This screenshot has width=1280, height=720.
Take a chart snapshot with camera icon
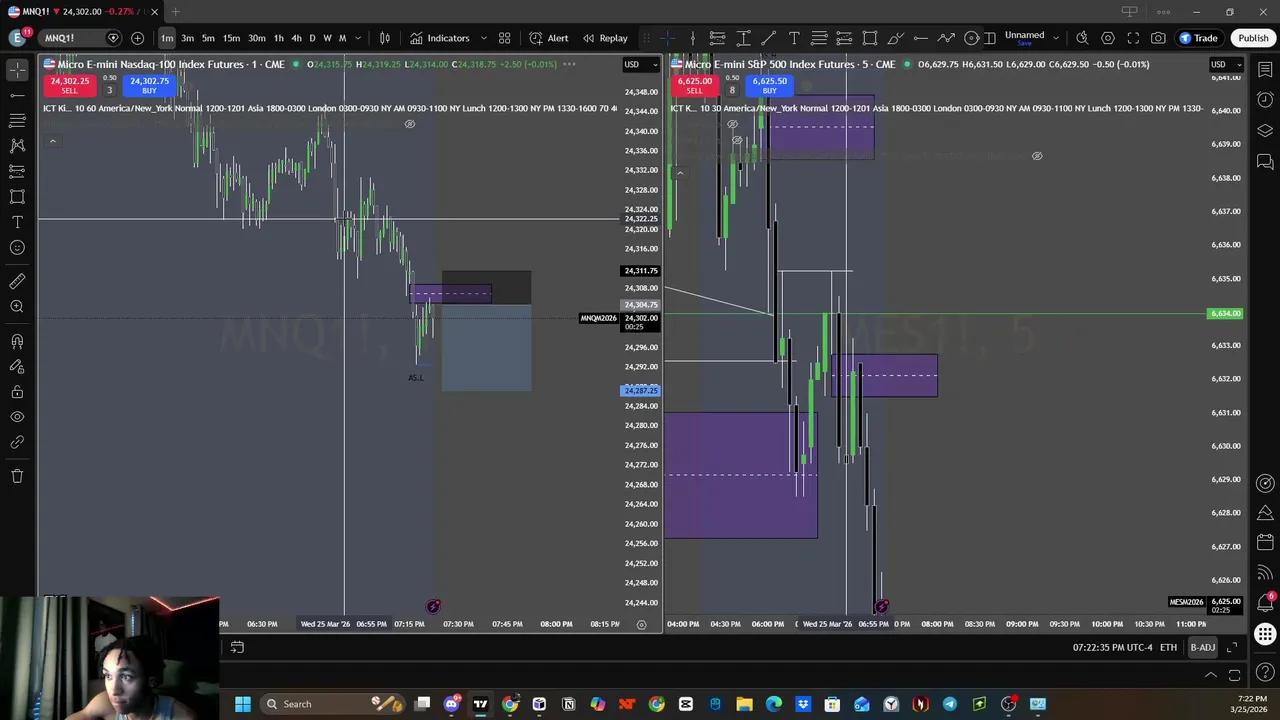[x=1158, y=38]
